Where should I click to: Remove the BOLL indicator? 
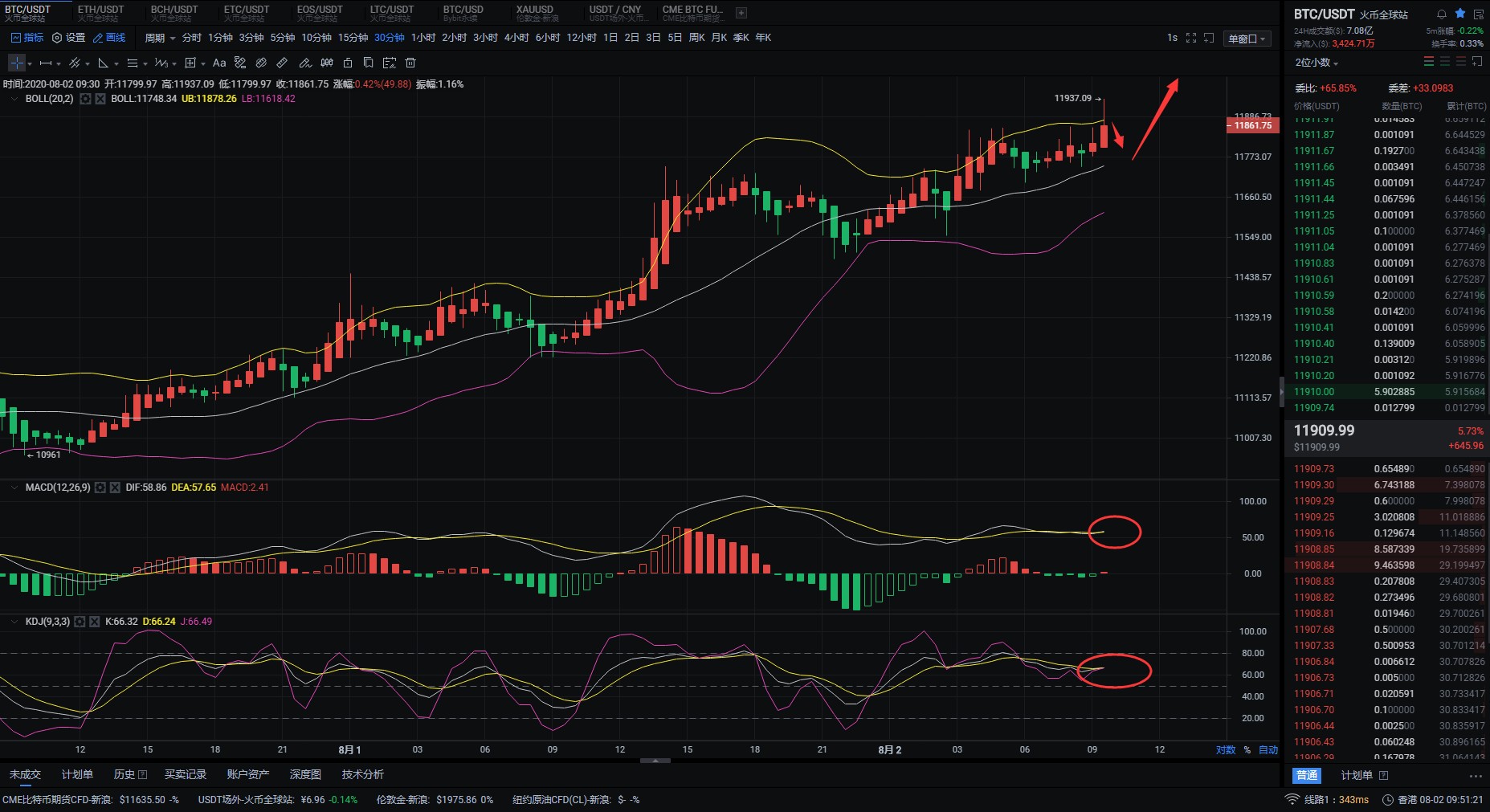tap(100, 99)
